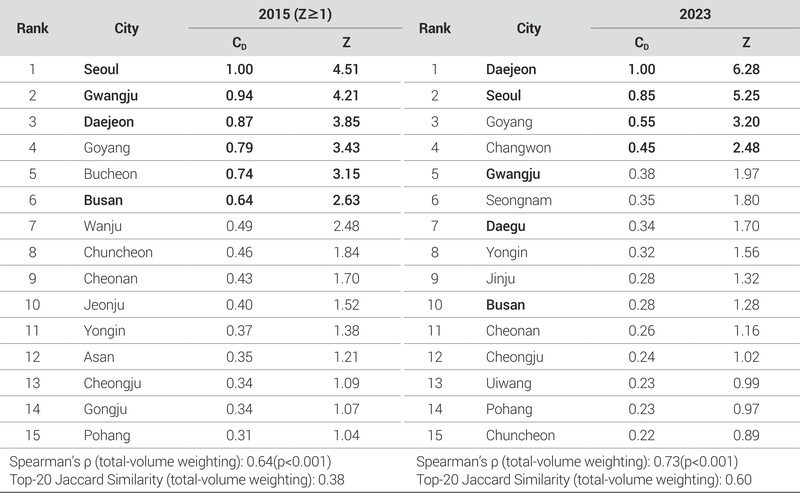The width and height of the screenshot is (800, 493).
Task: Select Seoul in the 2015 city list
Action: click(103, 70)
